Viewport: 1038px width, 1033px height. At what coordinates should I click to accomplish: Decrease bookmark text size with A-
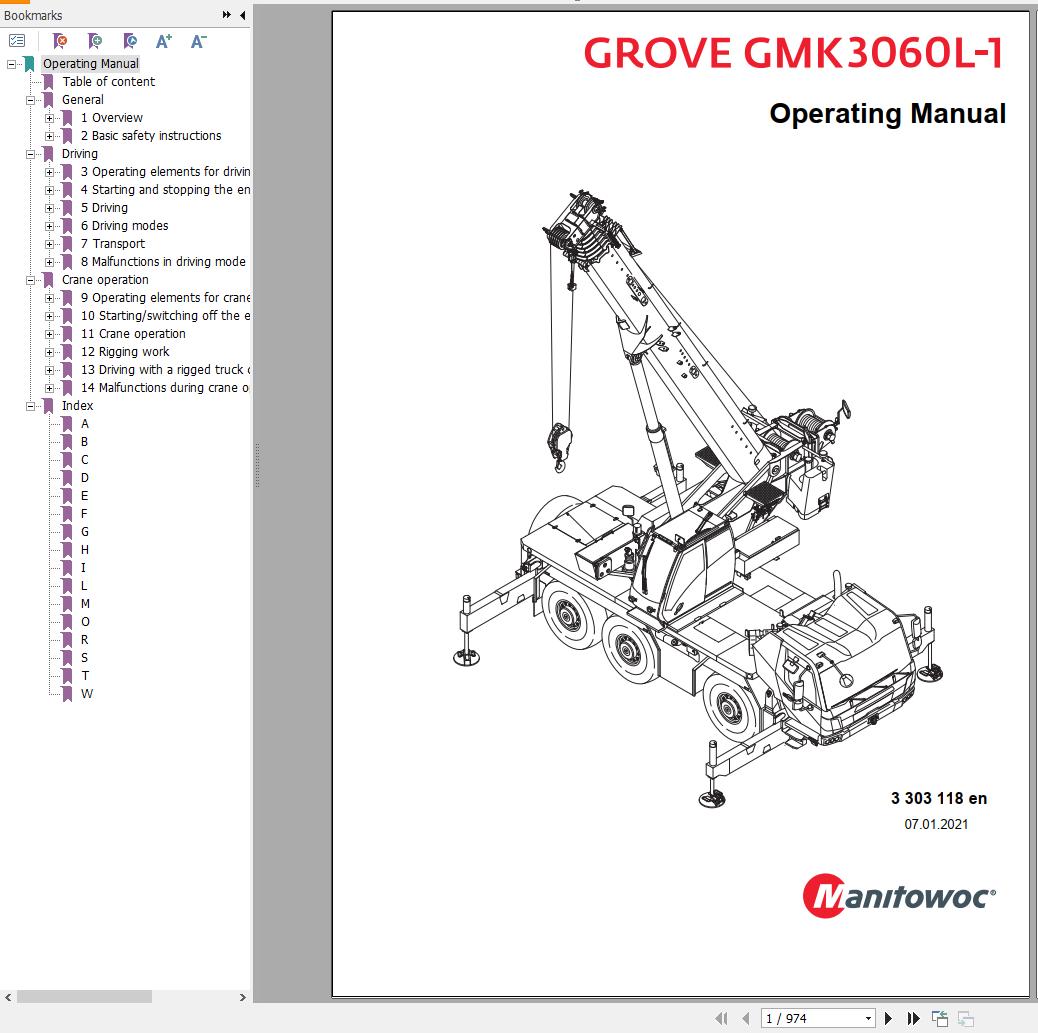pos(198,41)
